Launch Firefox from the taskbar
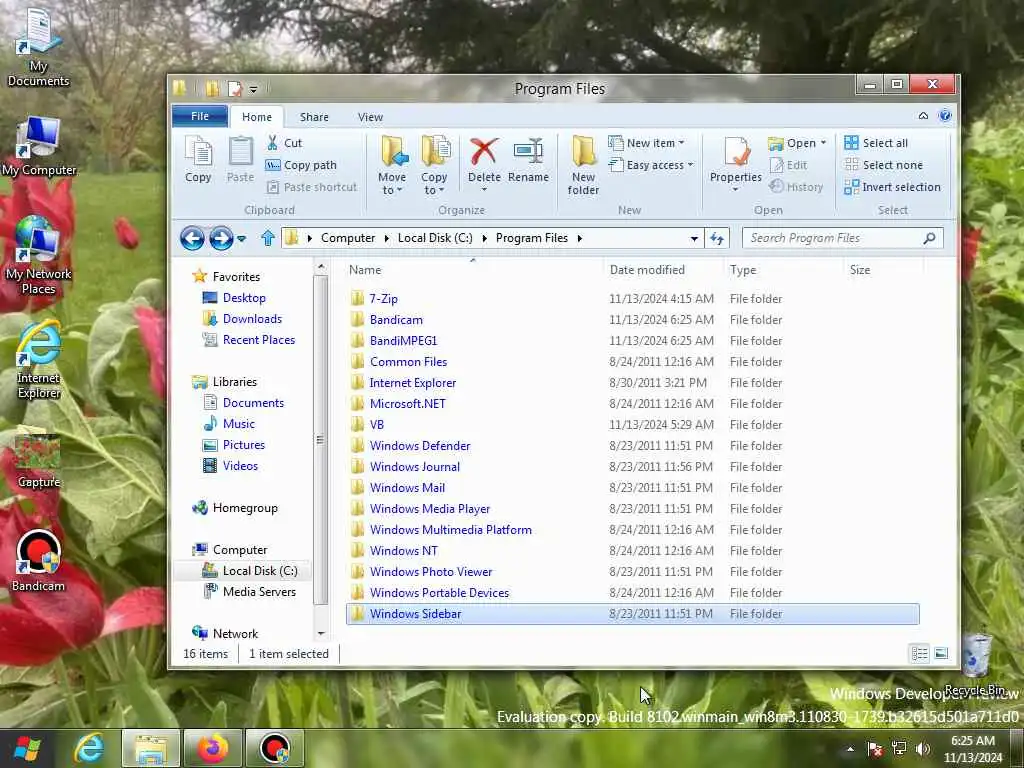 point(213,748)
